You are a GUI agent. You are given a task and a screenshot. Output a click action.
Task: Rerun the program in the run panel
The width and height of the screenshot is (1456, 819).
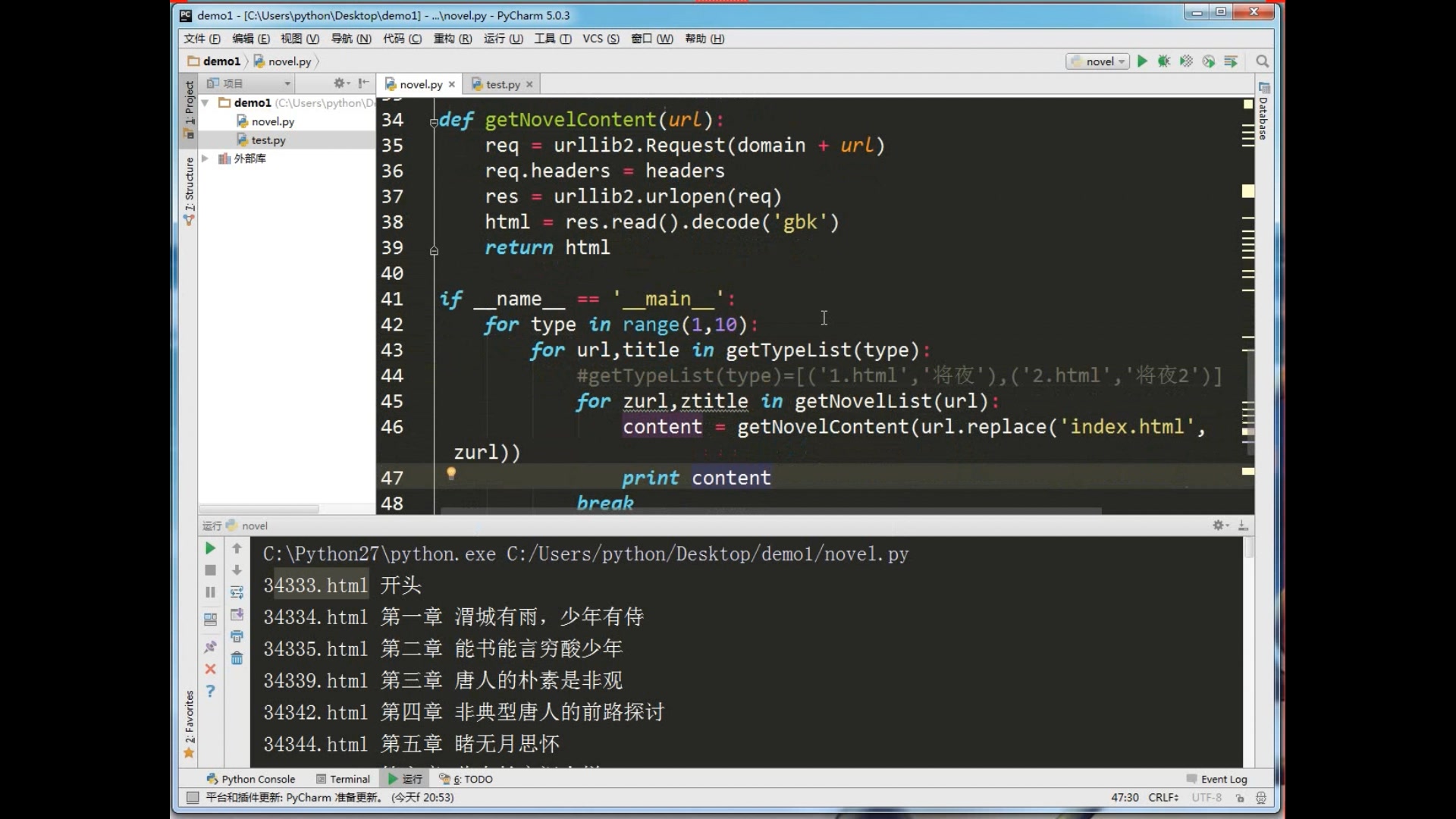pos(210,548)
